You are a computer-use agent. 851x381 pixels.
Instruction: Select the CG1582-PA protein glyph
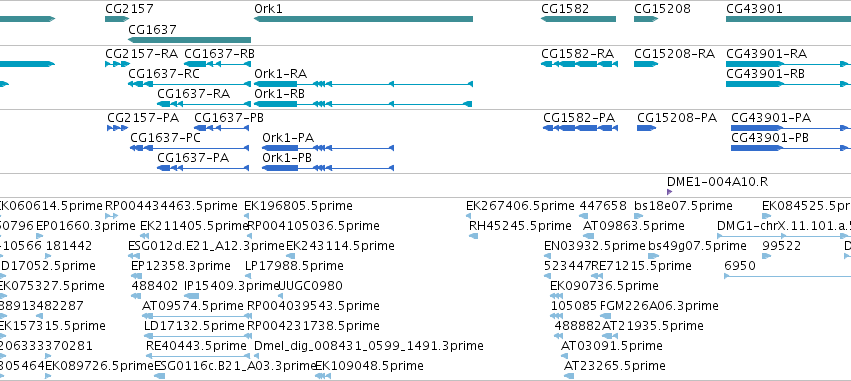click(x=580, y=128)
